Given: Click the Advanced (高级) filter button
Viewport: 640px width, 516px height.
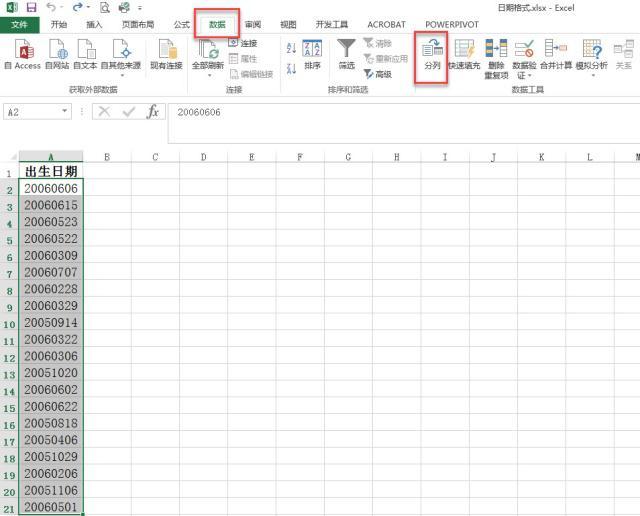Looking at the screenshot, I should [378, 74].
